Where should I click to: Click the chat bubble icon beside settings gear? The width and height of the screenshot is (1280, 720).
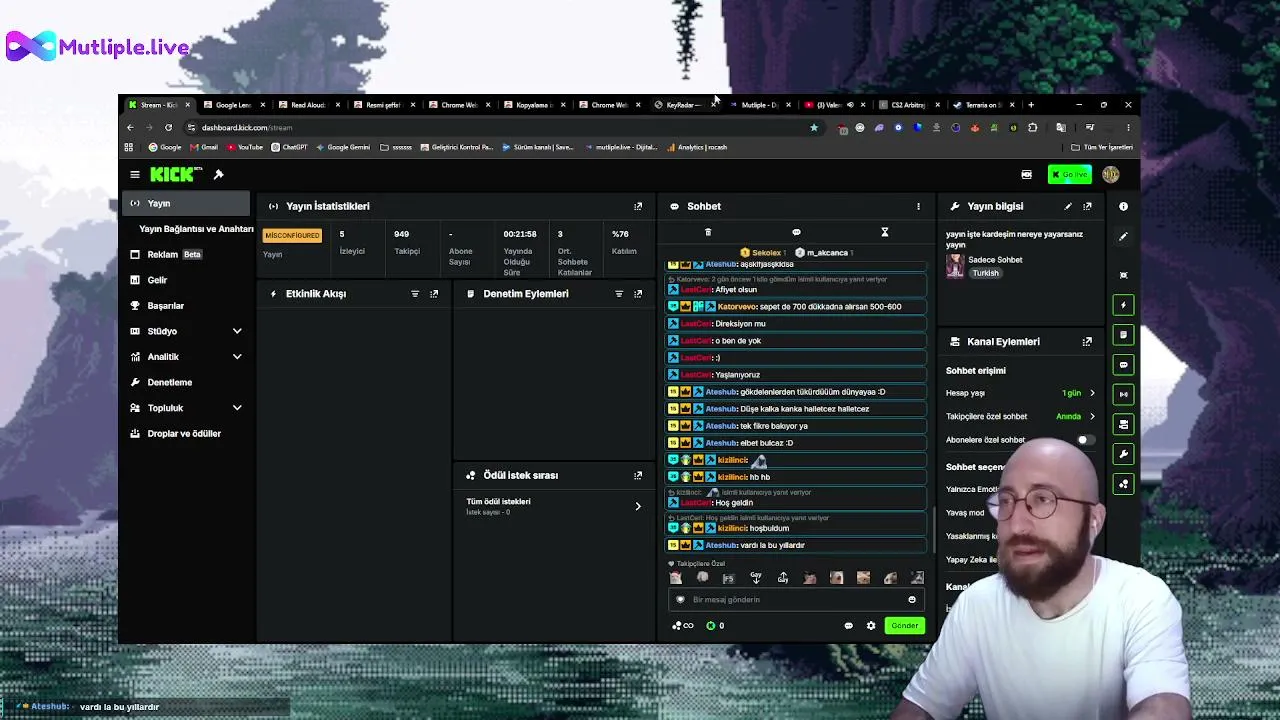pyautogui.click(x=849, y=626)
